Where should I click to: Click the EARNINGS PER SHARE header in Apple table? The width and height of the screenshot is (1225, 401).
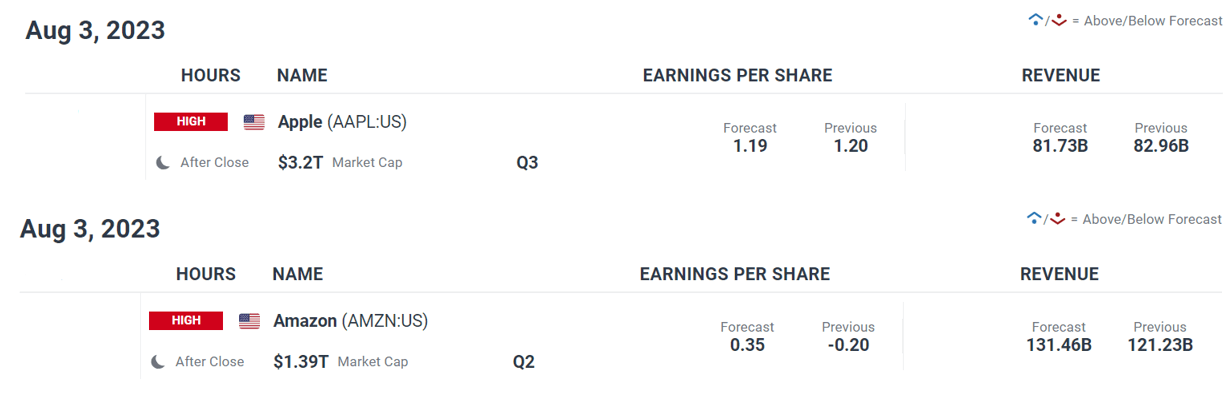tap(737, 75)
